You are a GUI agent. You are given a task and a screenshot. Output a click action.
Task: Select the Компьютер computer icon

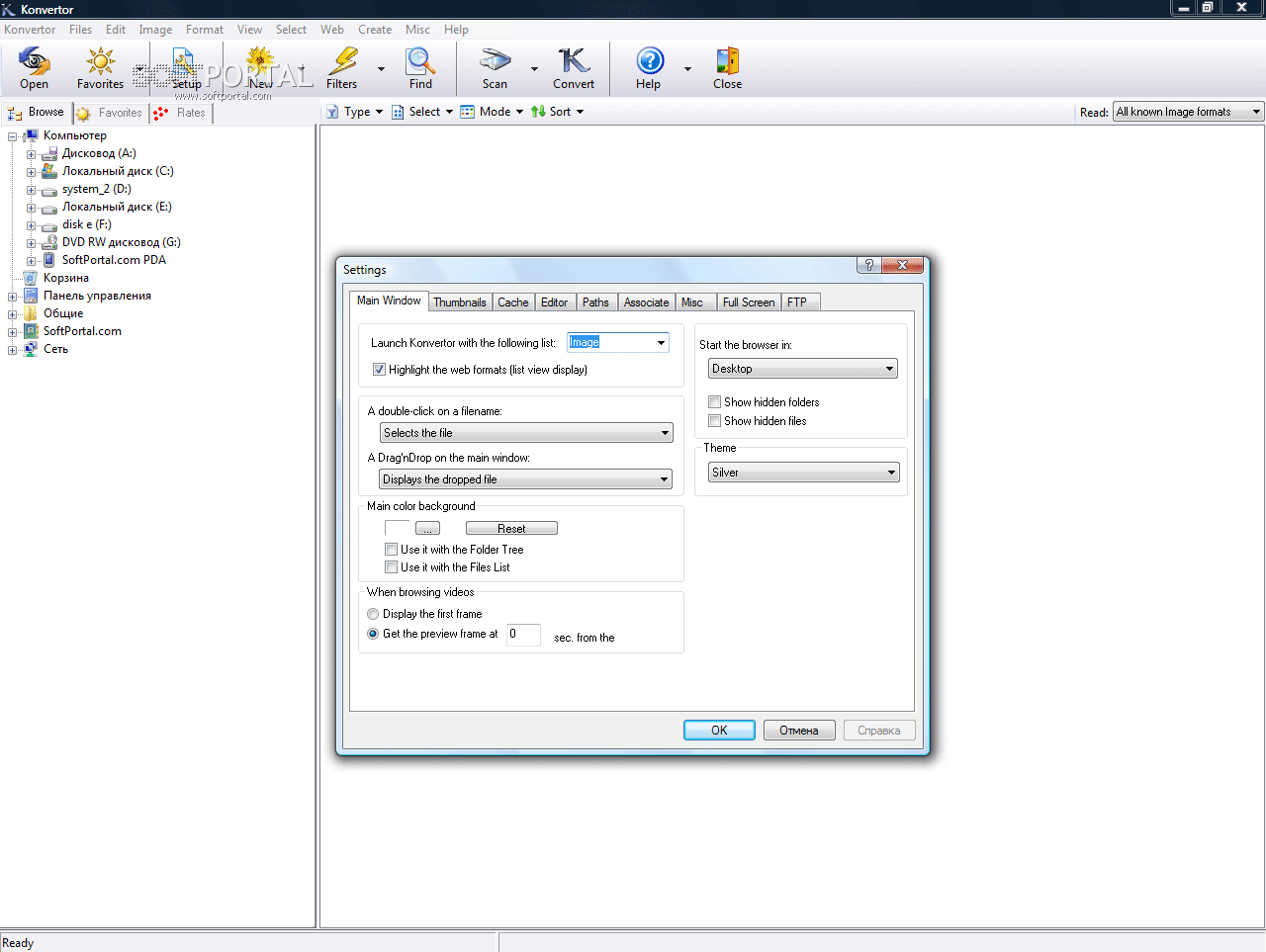(x=31, y=135)
